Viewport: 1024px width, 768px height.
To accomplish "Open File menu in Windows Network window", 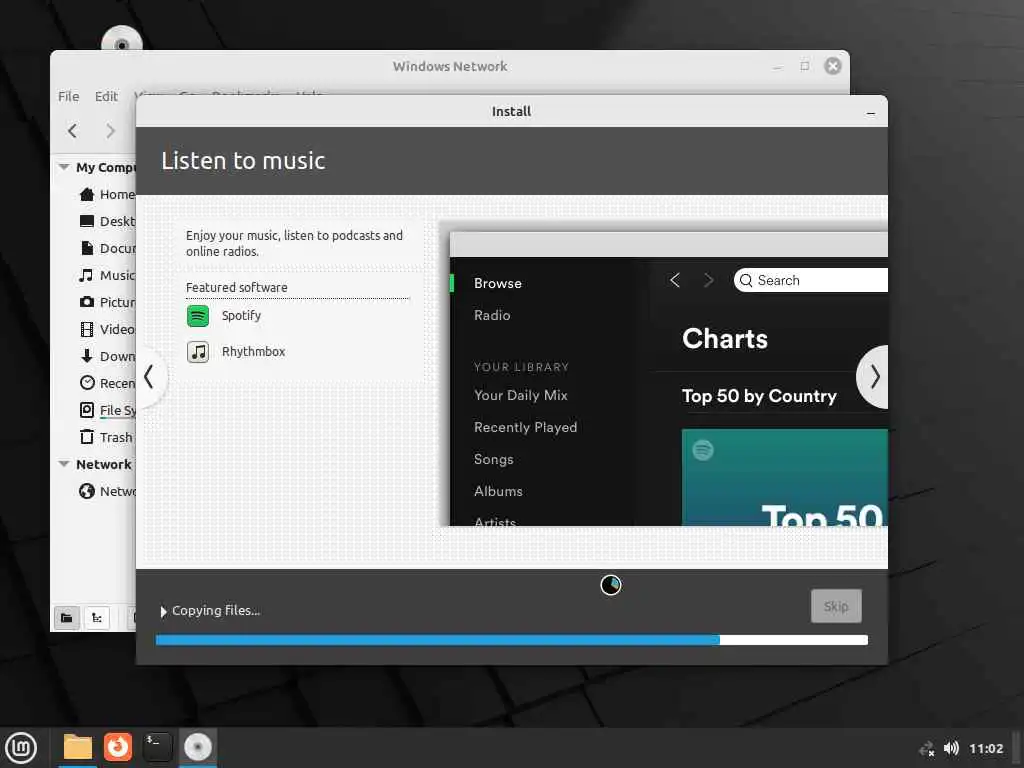I will click(69, 97).
